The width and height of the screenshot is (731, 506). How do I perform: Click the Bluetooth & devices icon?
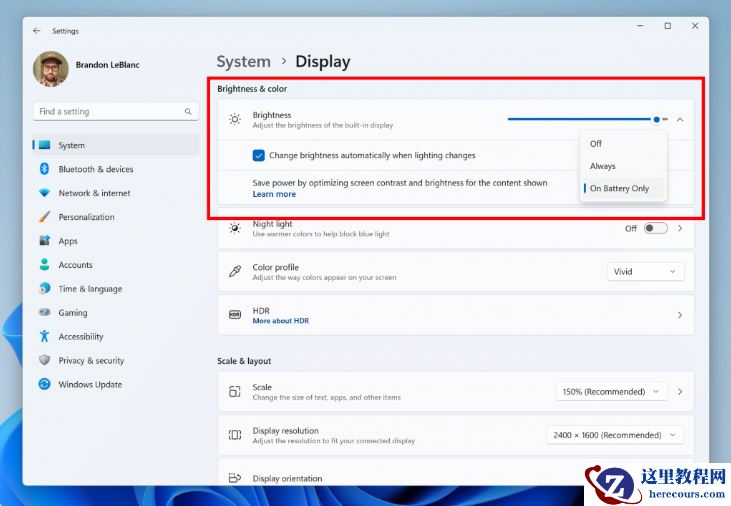pos(44,169)
